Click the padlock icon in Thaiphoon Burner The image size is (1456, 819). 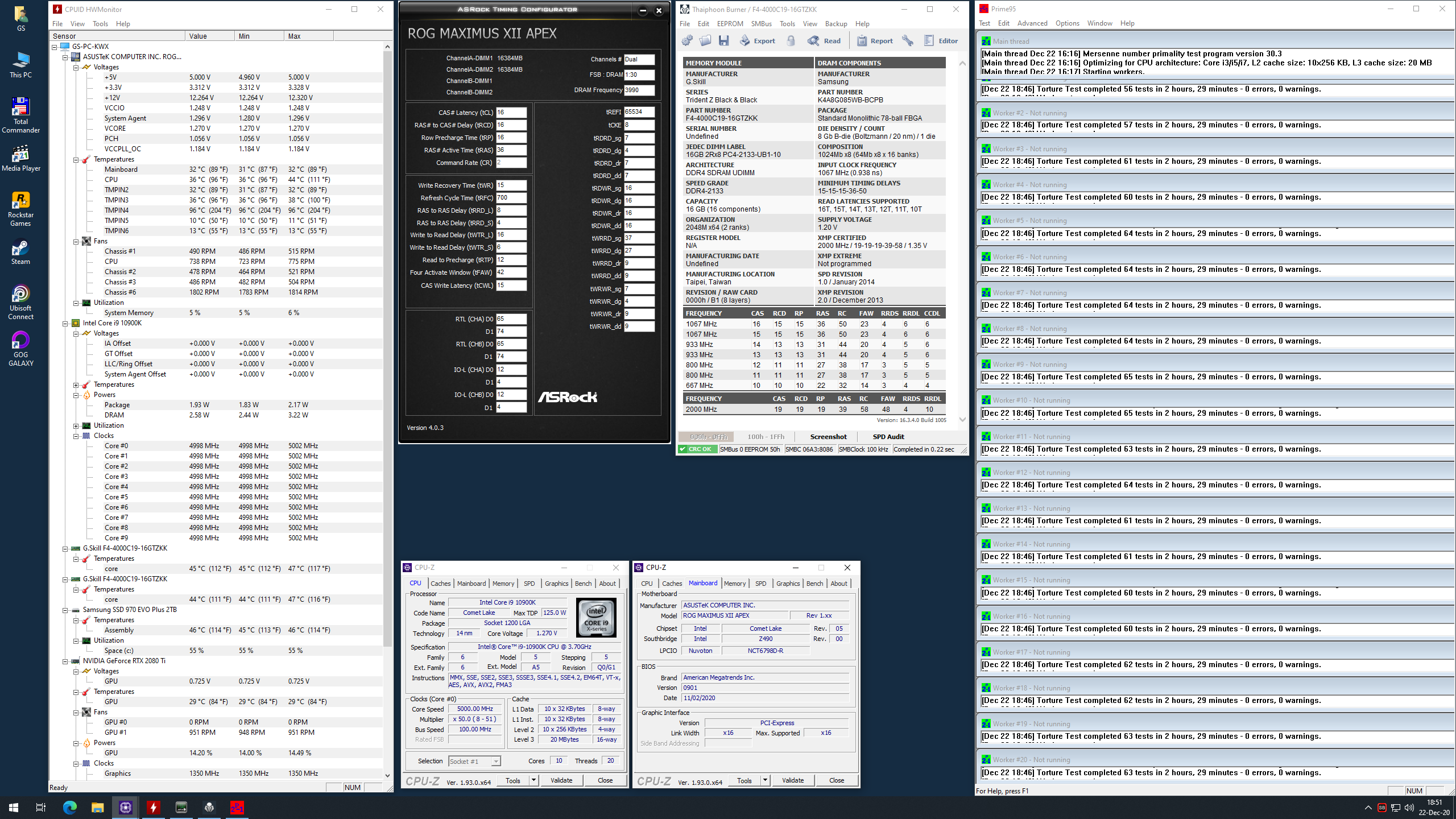coord(791,40)
